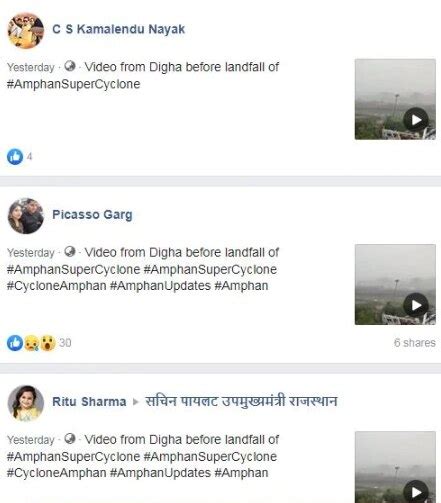Open the सचिन पायलट उपमुख्यमंत्री राजस्थान page link
The width and height of the screenshot is (441, 503).
point(241,401)
